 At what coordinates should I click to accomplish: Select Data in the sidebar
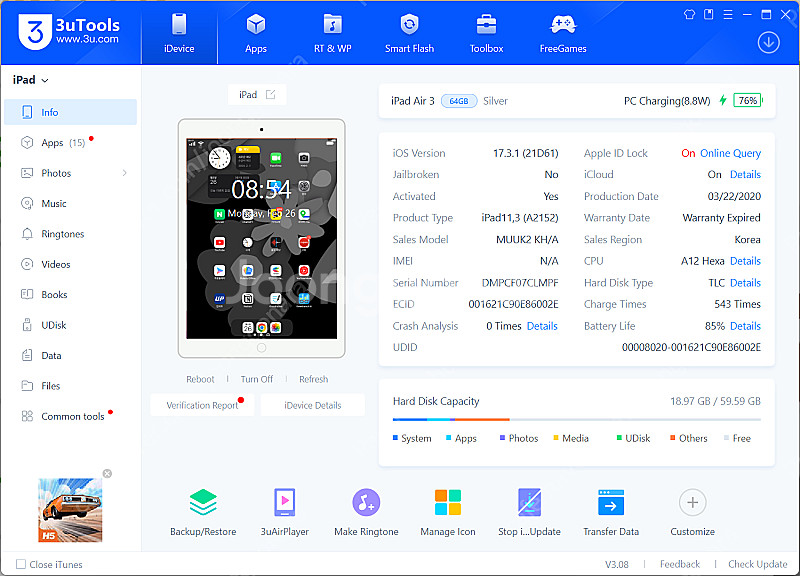[70, 356]
